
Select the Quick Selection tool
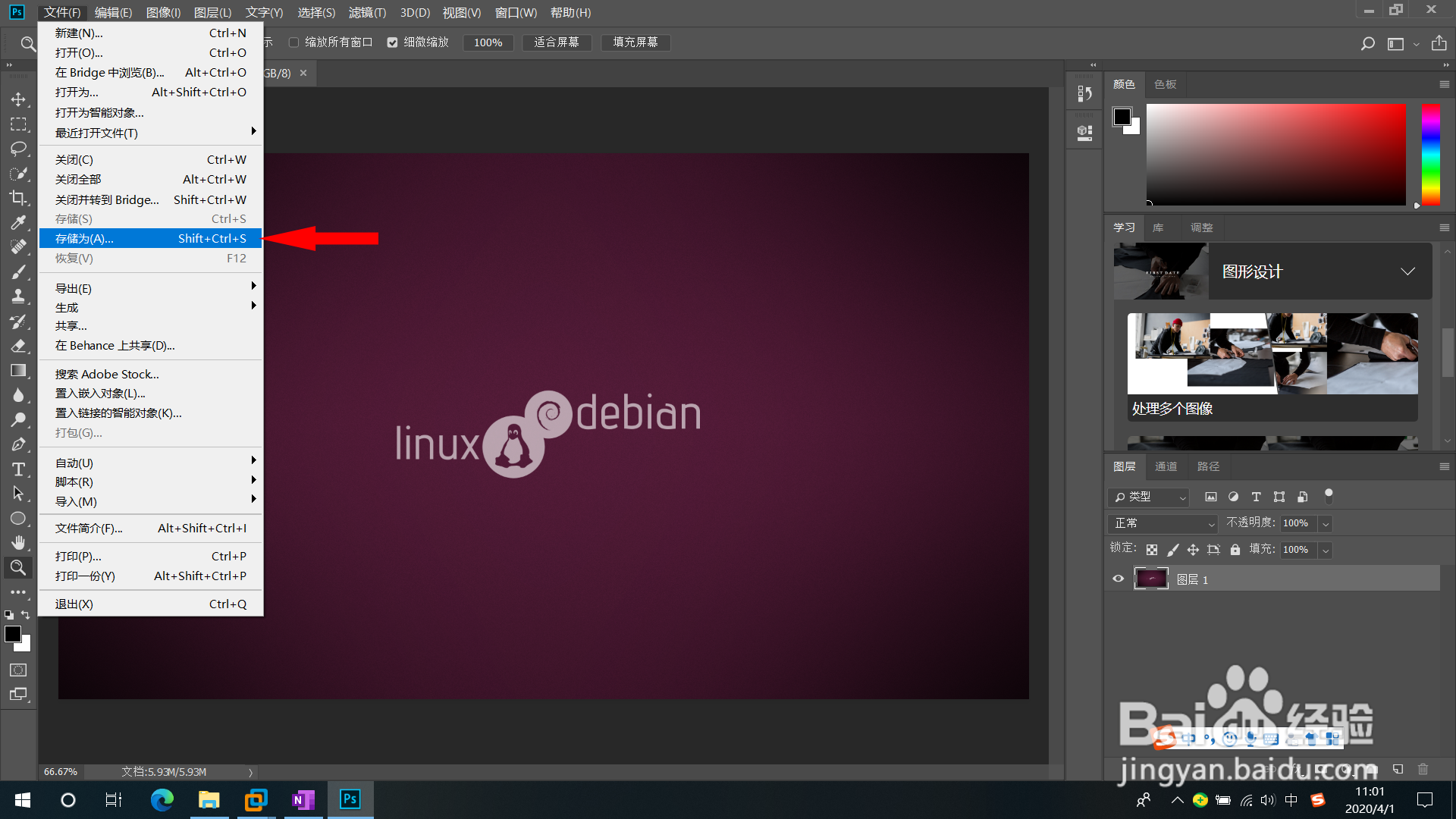point(18,174)
